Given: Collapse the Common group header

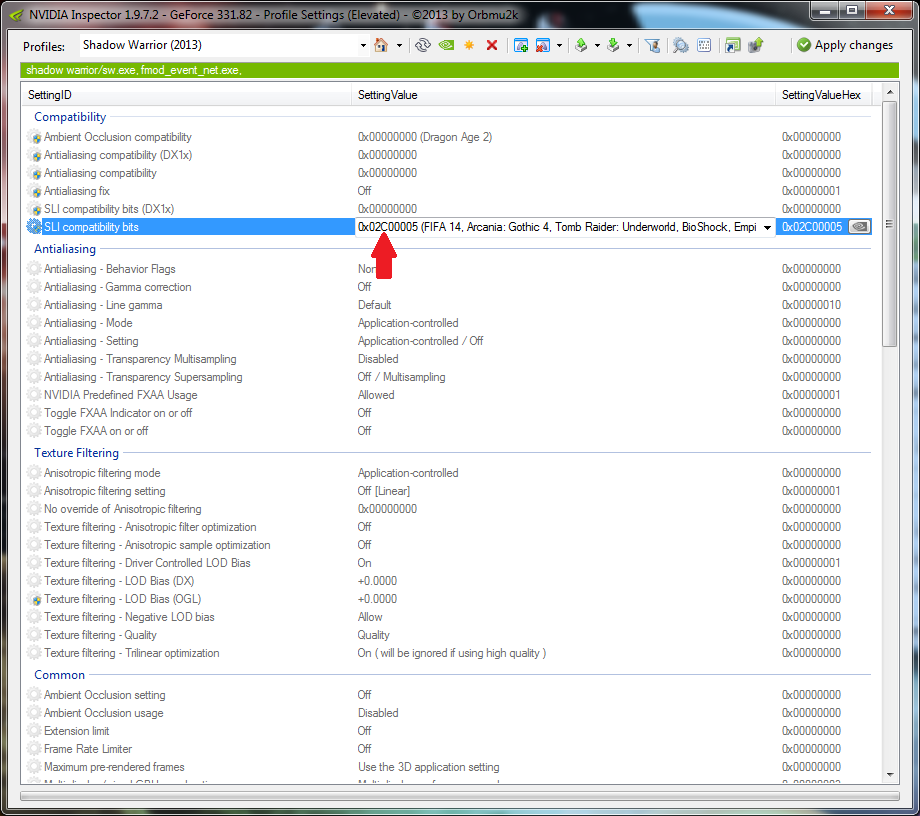Looking at the screenshot, I should click(x=59, y=675).
